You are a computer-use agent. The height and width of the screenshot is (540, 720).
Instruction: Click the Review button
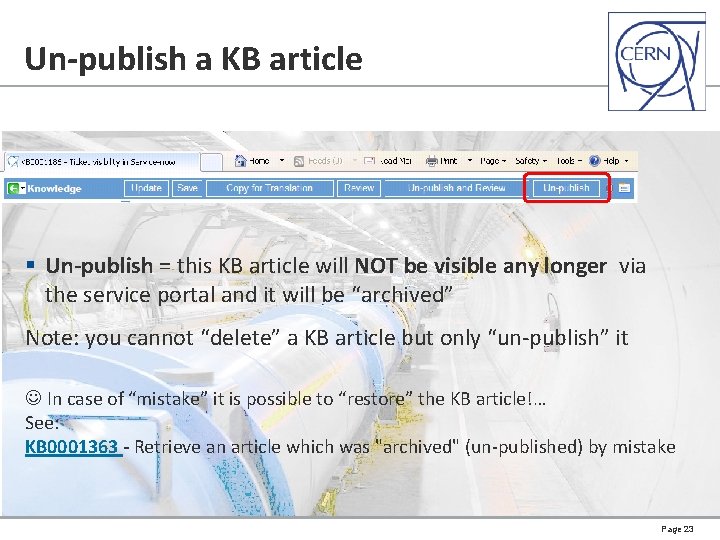(359, 188)
